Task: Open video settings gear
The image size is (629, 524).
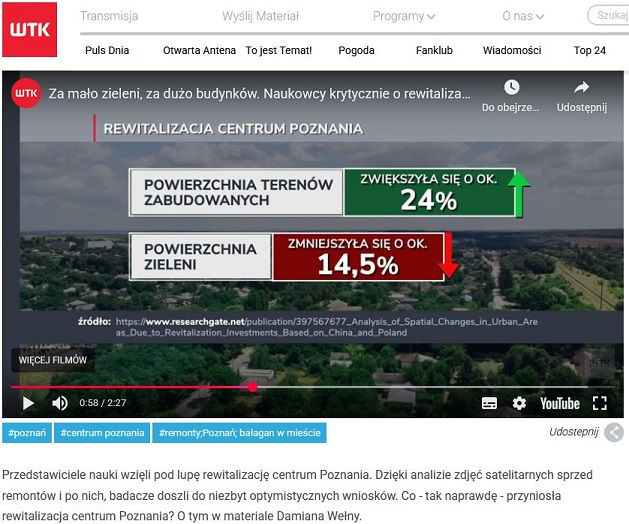Action: 519,403
